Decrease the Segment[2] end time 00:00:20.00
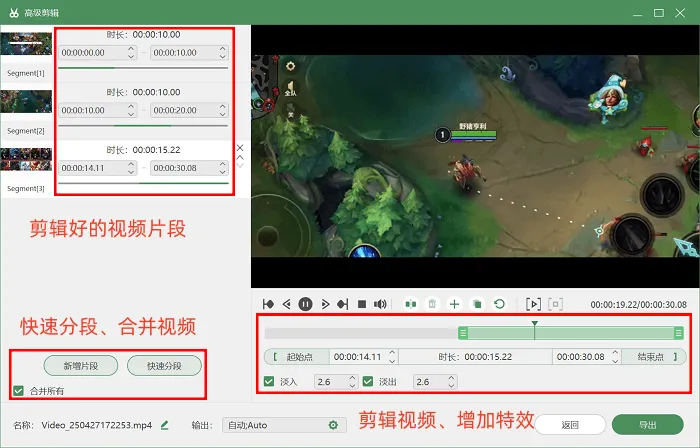The height and width of the screenshot is (448, 700). point(223,114)
